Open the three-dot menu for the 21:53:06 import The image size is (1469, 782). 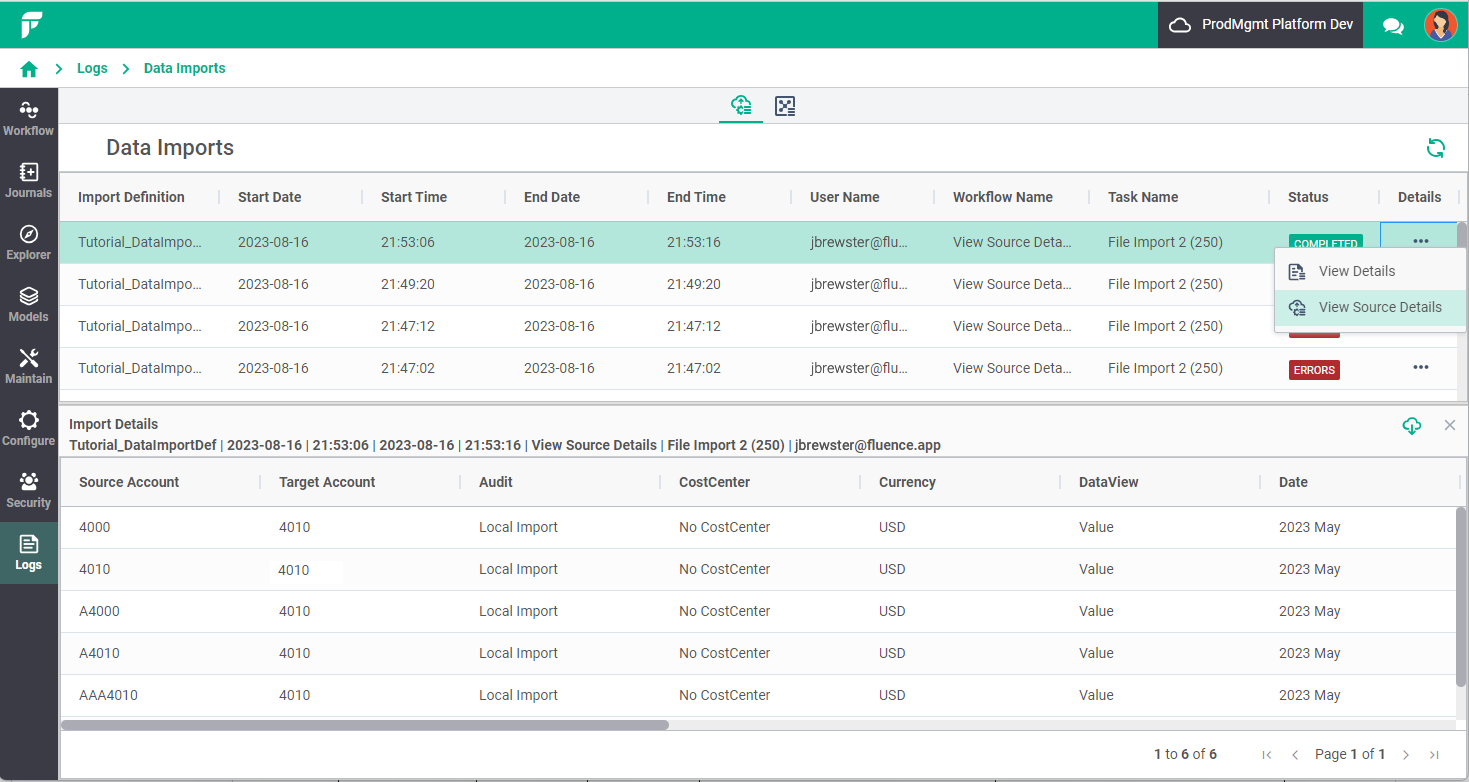(1420, 241)
